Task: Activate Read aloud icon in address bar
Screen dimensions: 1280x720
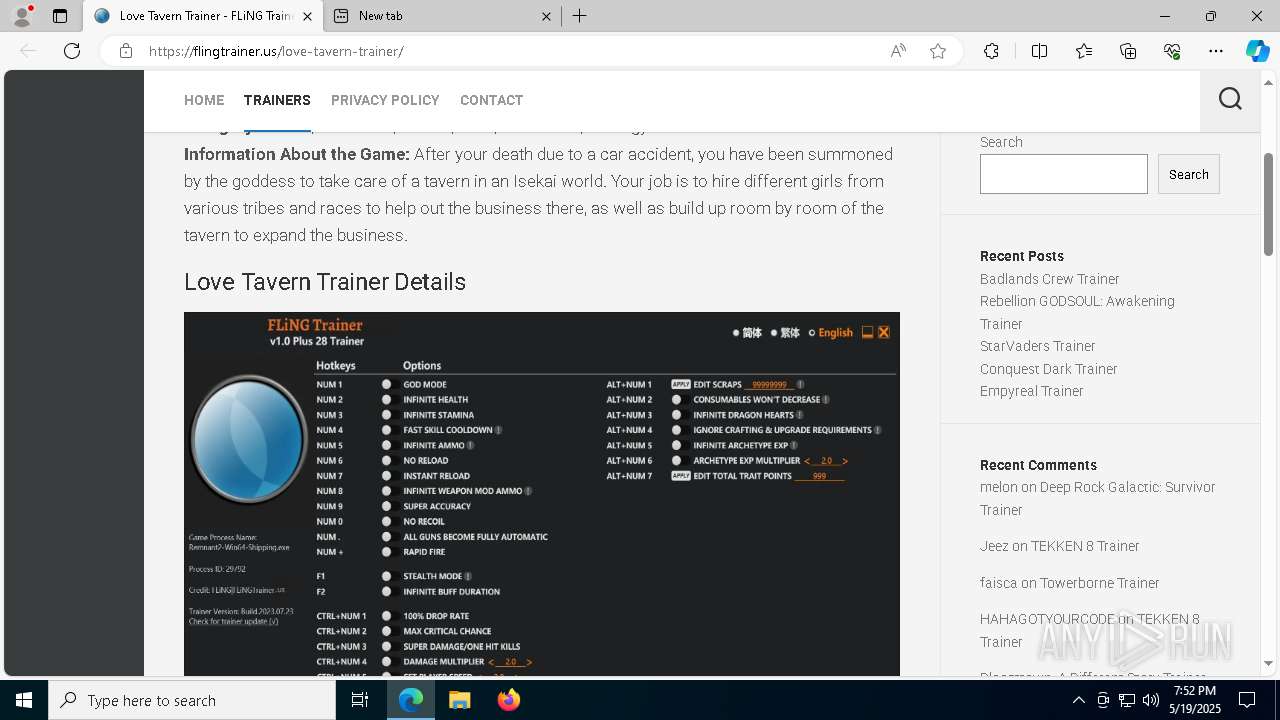Action: pyautogui.click(x=898, y=51)
